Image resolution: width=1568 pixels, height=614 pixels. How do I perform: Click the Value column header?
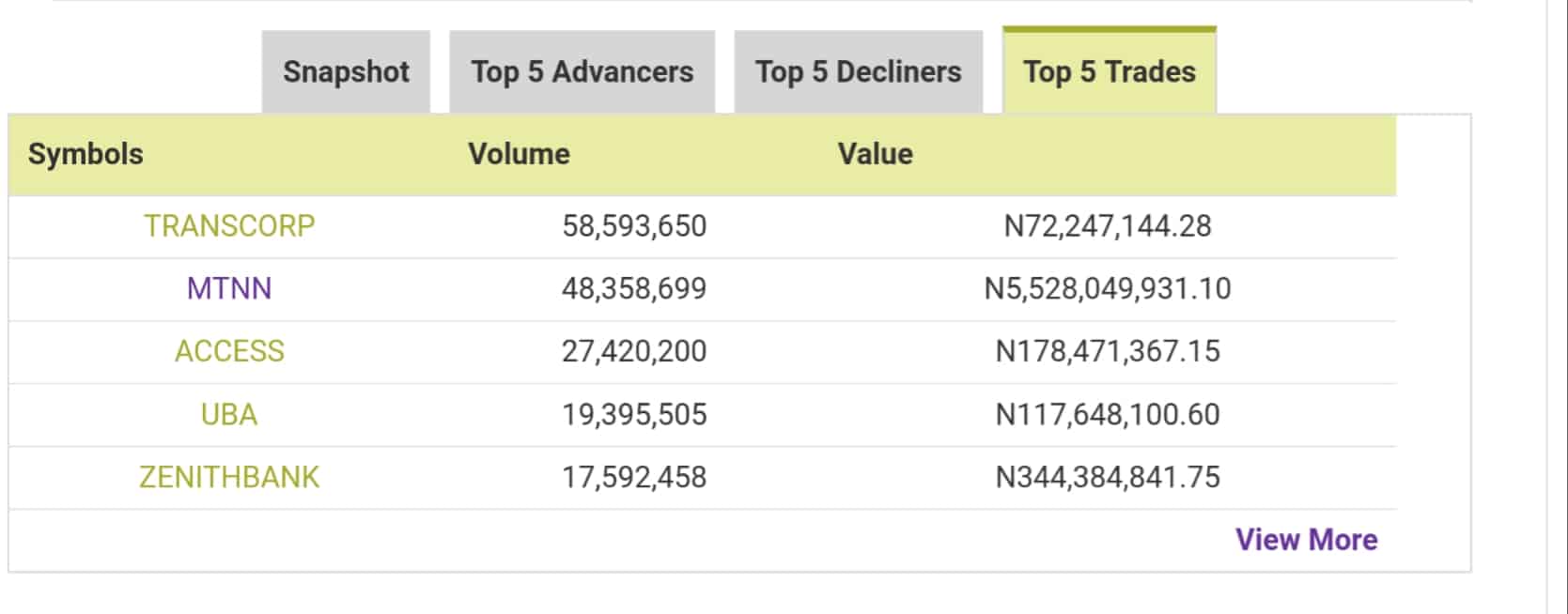[x=876, y=154]
